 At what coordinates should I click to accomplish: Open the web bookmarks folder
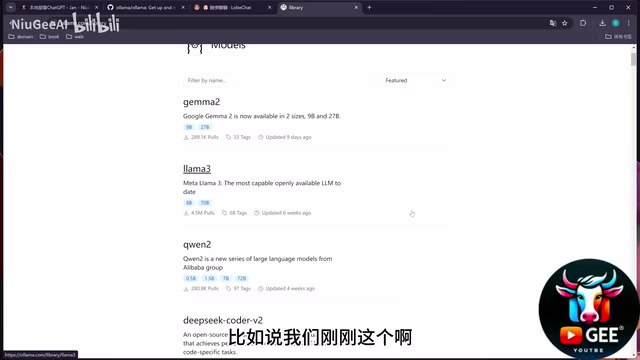(x=75, y=37)
